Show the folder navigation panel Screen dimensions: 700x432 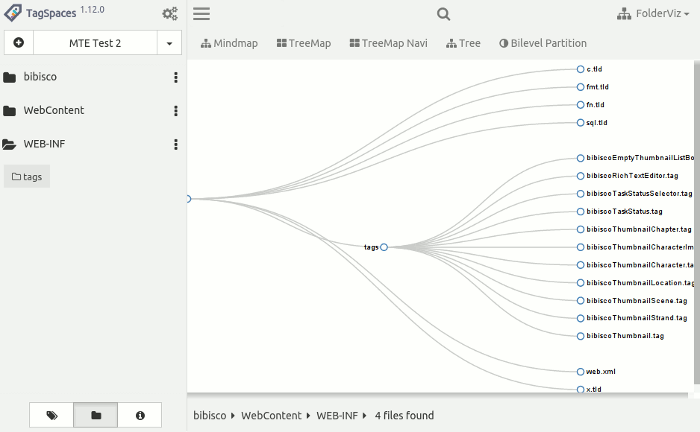tap(96, 415)
